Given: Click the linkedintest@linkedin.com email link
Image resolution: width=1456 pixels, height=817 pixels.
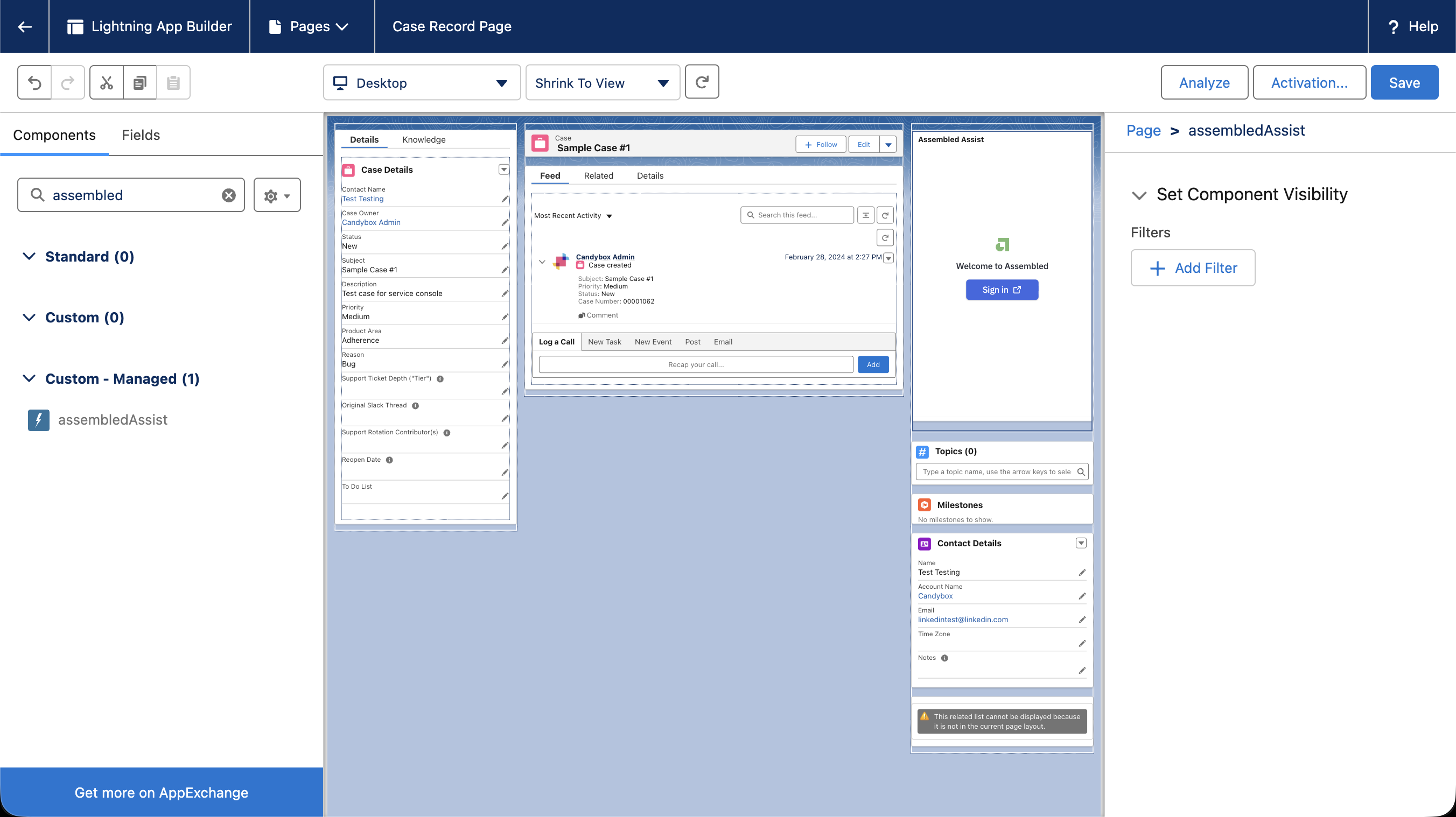Looking at the screenshot, I should click(963, 620).
